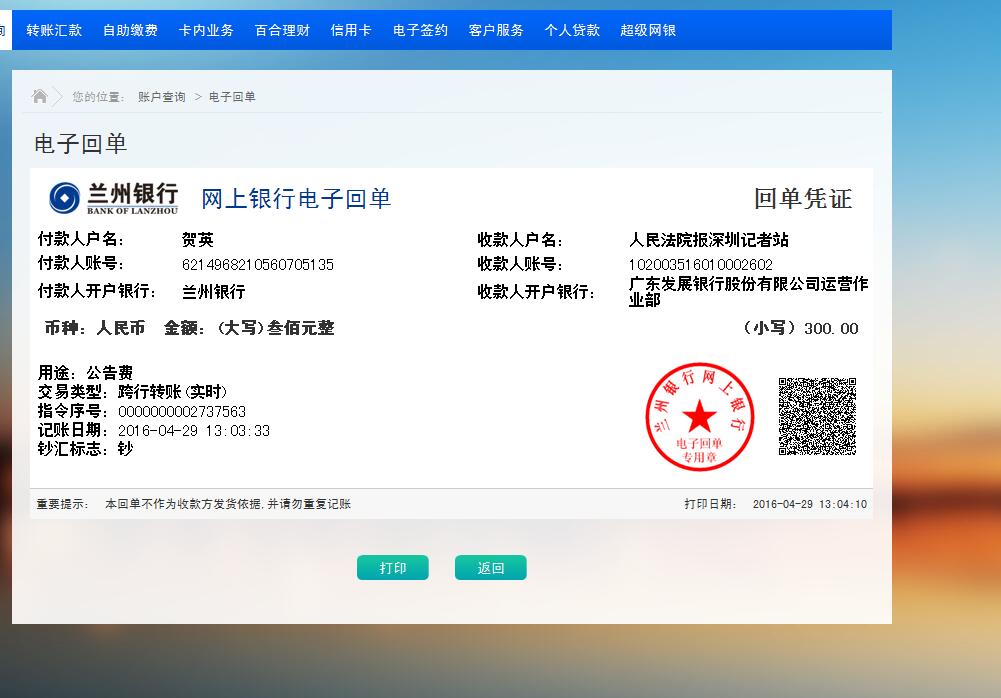Select the purpose 公告费
1001x698 pixels.
point(110,372)
